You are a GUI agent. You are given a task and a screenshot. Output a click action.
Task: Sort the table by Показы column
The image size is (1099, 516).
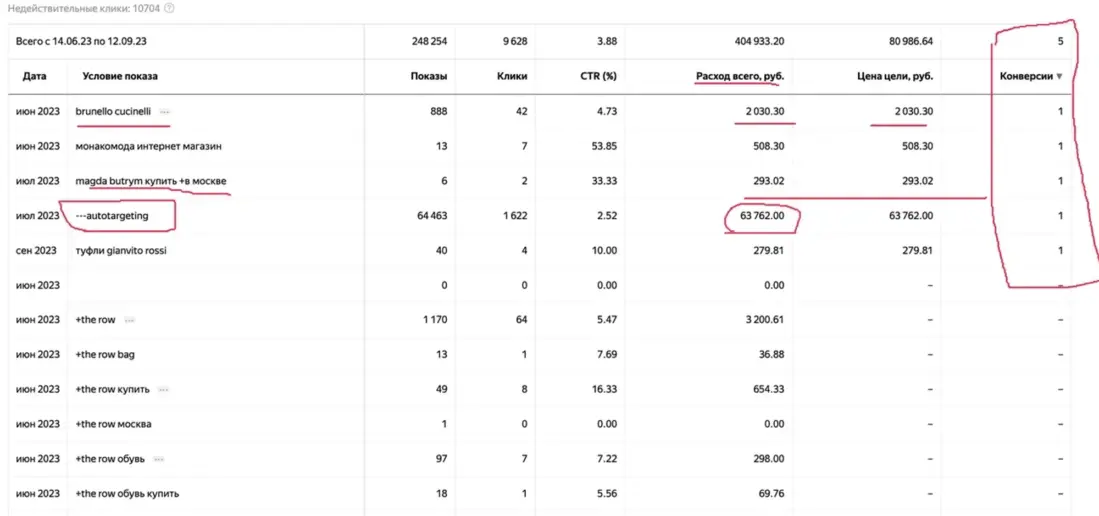[x=428, y=77]
